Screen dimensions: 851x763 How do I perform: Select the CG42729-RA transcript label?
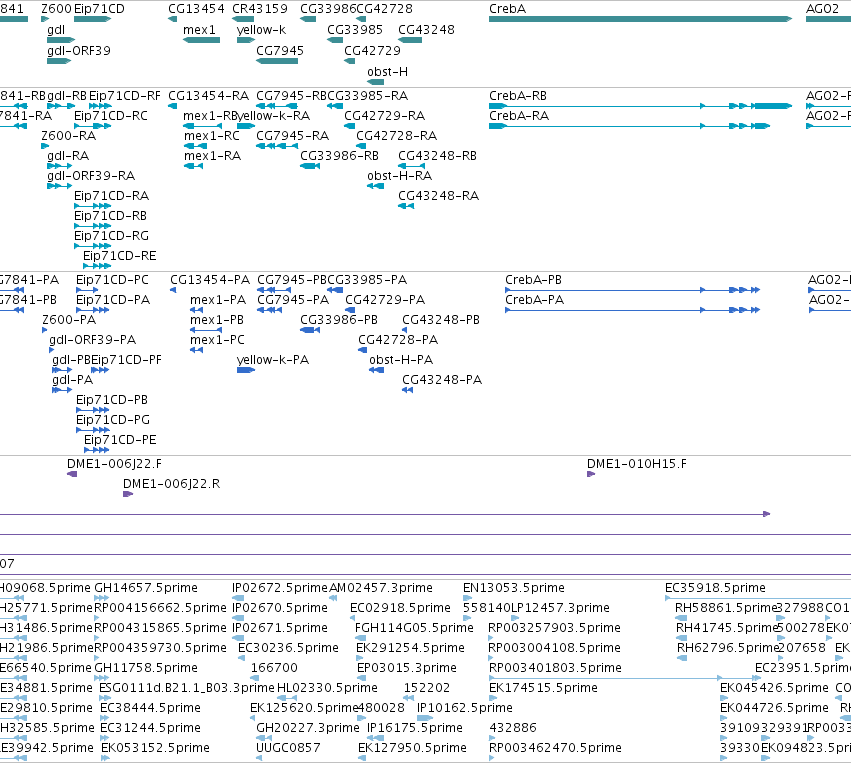point(384,116)
